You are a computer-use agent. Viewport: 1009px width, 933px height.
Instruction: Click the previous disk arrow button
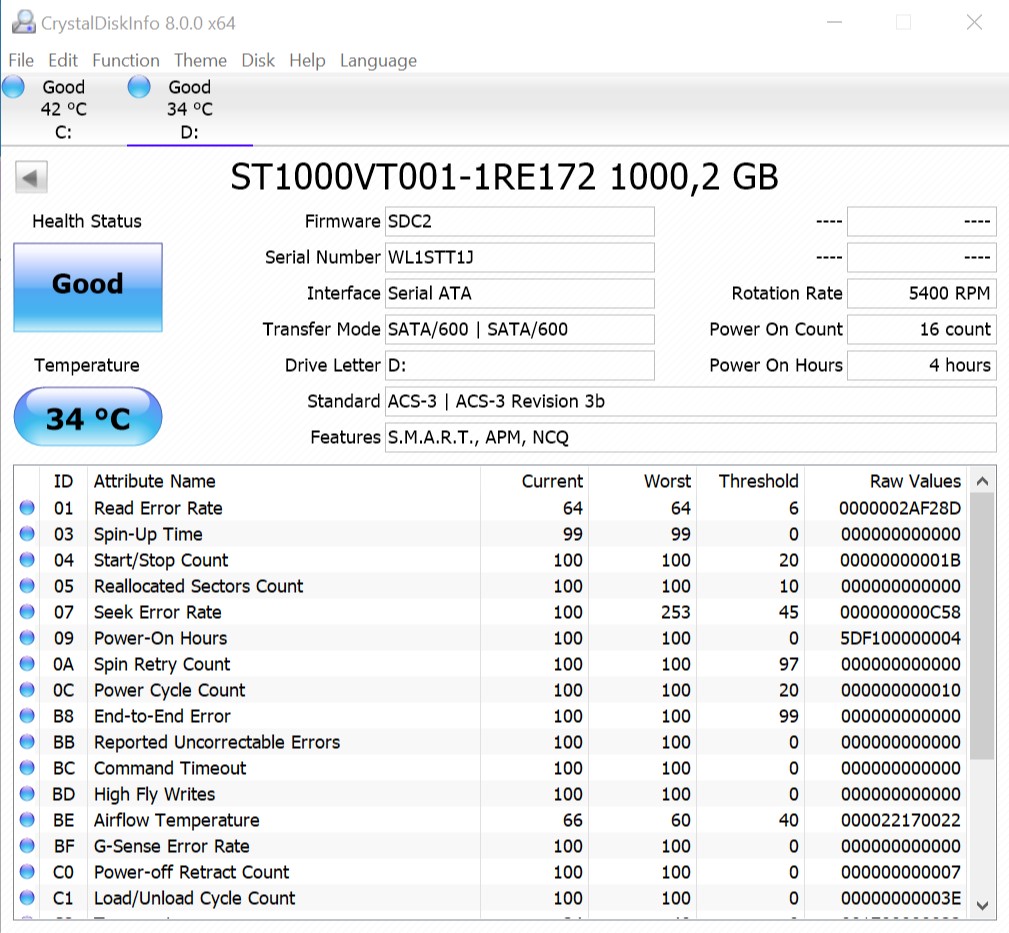(31, 179)
